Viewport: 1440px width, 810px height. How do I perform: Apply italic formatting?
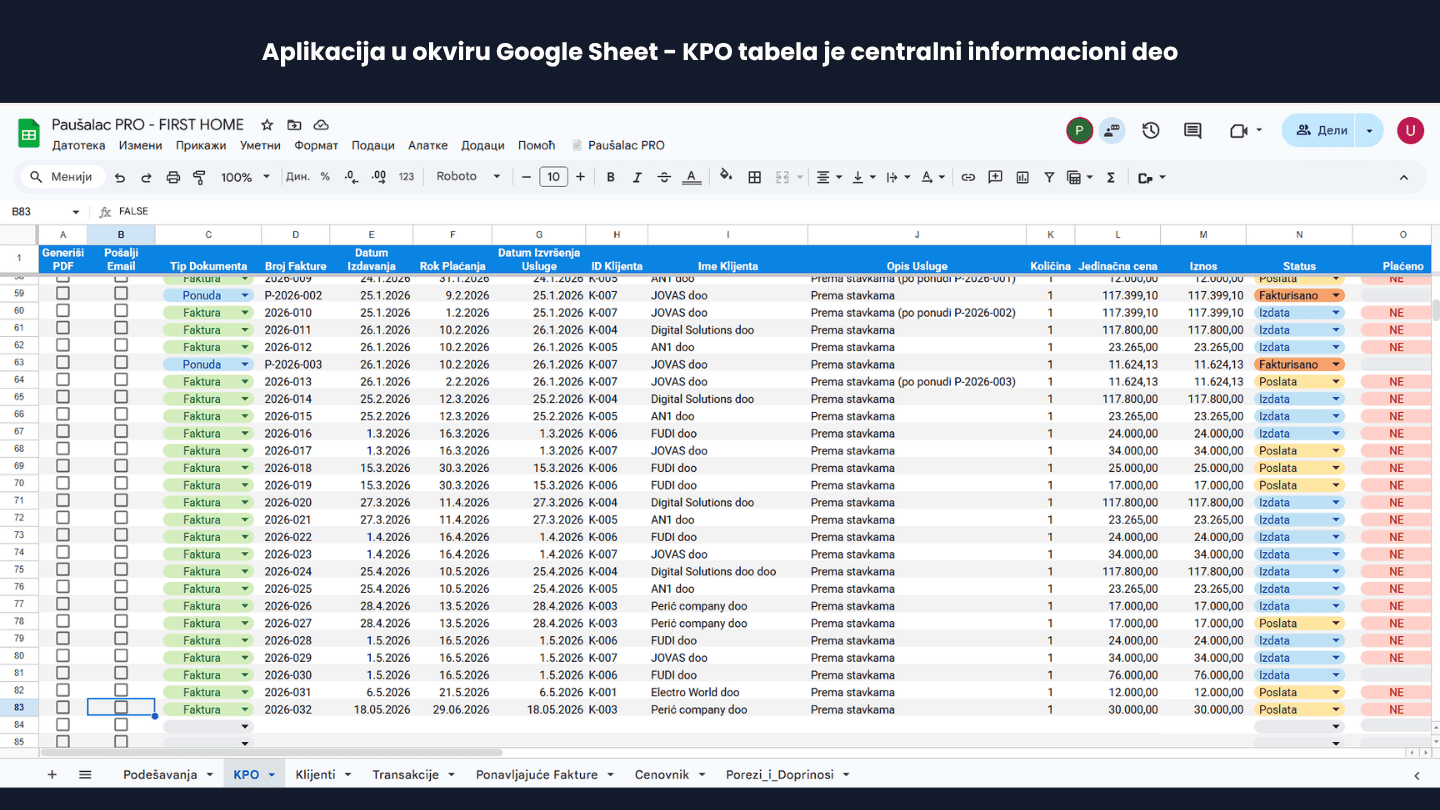click(x=637, y=177)
